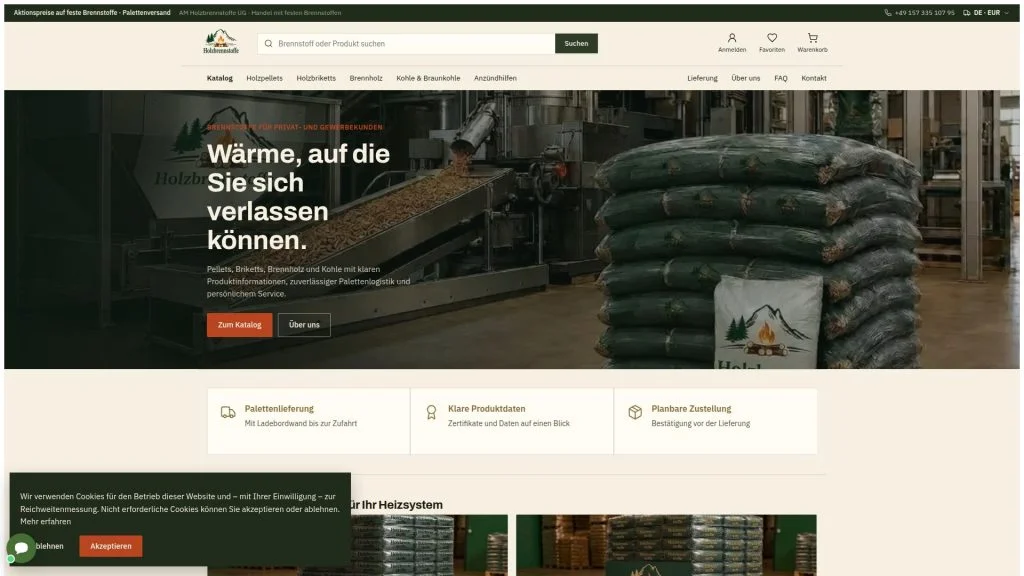Click the phone icon beside +49 number
Viewport: 1024px width, 576px height.
point(888,12)
